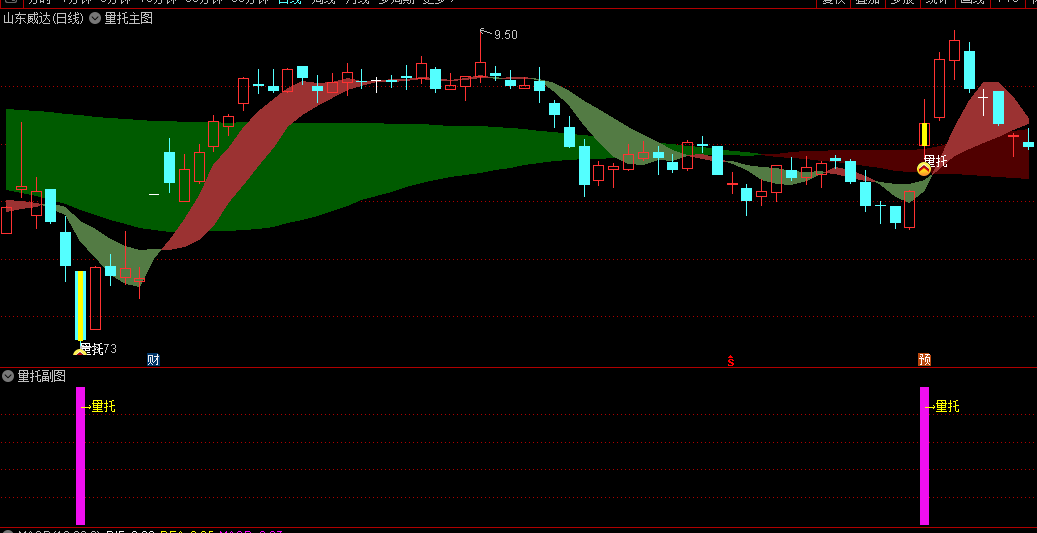The height and width of the screenshot is (533, 1037).
Task: Click the 里托主图 indicator name
Action: [129, 19]
